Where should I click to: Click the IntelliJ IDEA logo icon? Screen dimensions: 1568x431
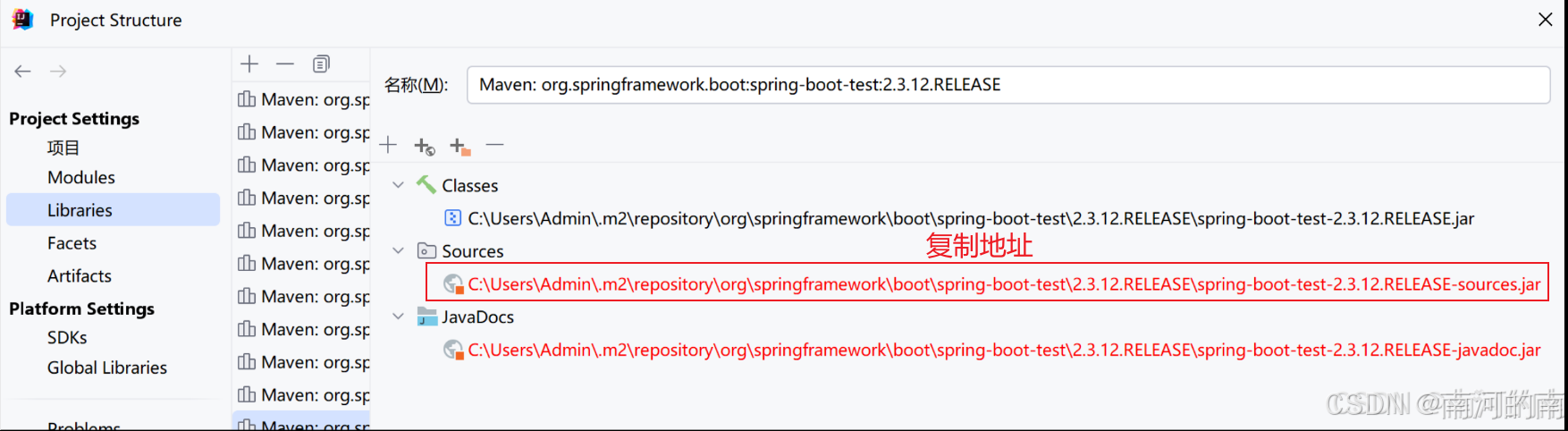22,20
